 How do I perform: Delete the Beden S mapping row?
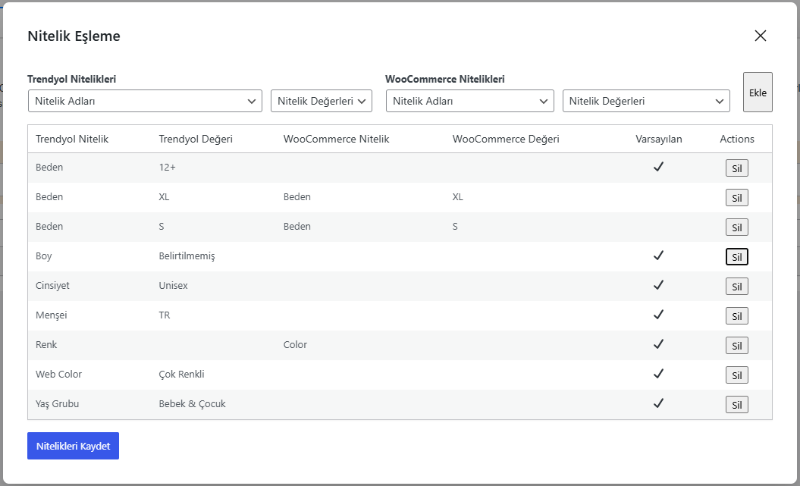tap(737, 227)
